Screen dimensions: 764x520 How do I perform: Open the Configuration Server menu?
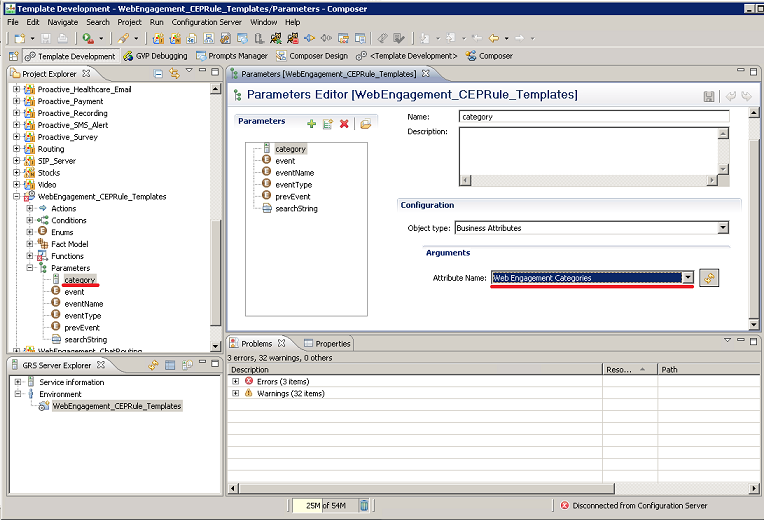(206, 21)
